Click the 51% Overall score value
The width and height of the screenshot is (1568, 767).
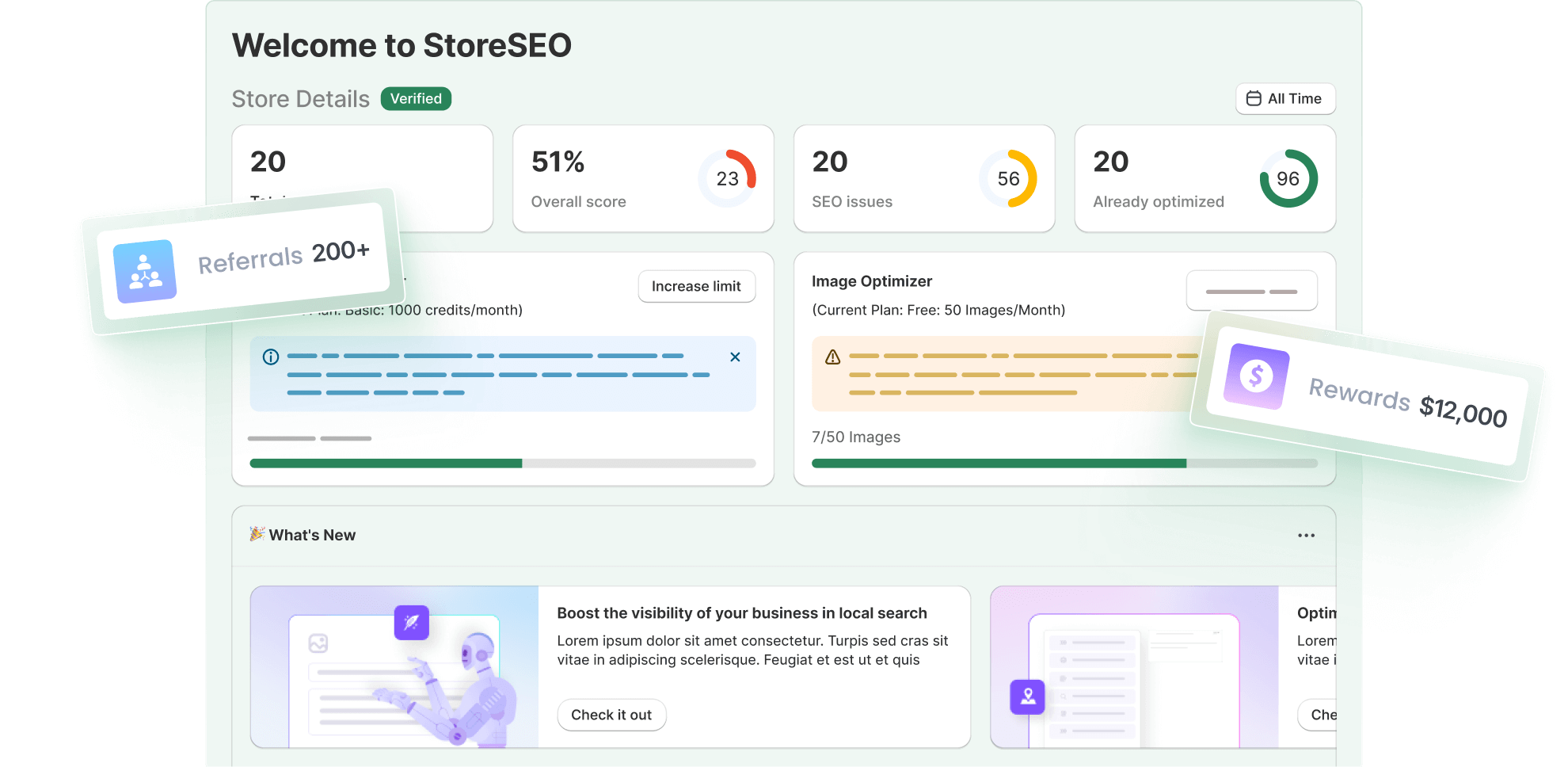pyautogui.click(x=558, y=162)
